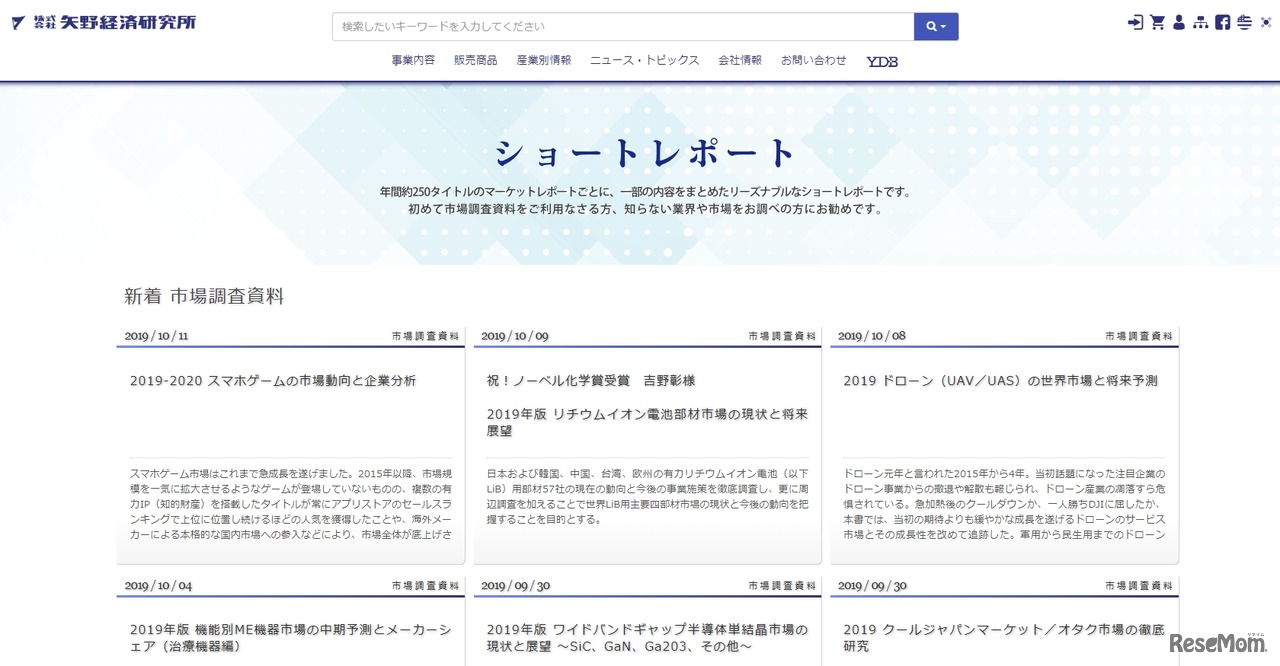1280x666 pixels.
Task: Open the お問い合わせ page
Action: click(815, 59)
